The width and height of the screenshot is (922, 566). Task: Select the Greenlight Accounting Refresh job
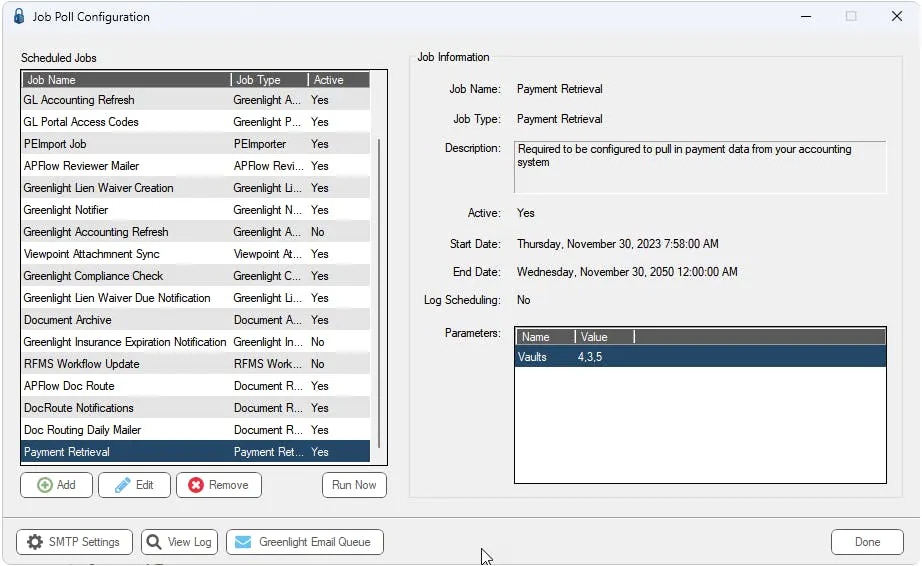click(x=196, y=232)
